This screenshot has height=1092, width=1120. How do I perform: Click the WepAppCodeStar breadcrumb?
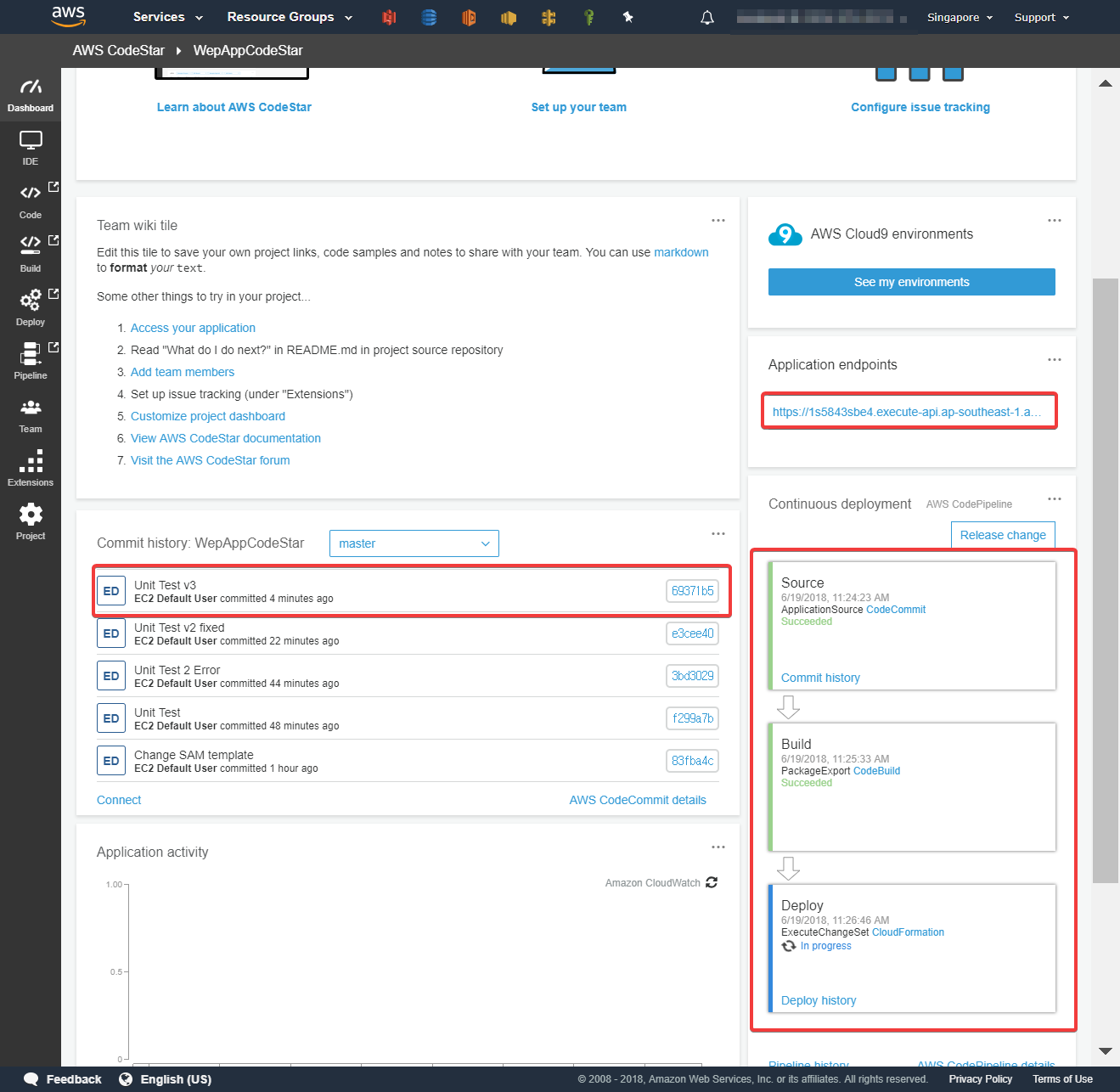pos(248,50)
